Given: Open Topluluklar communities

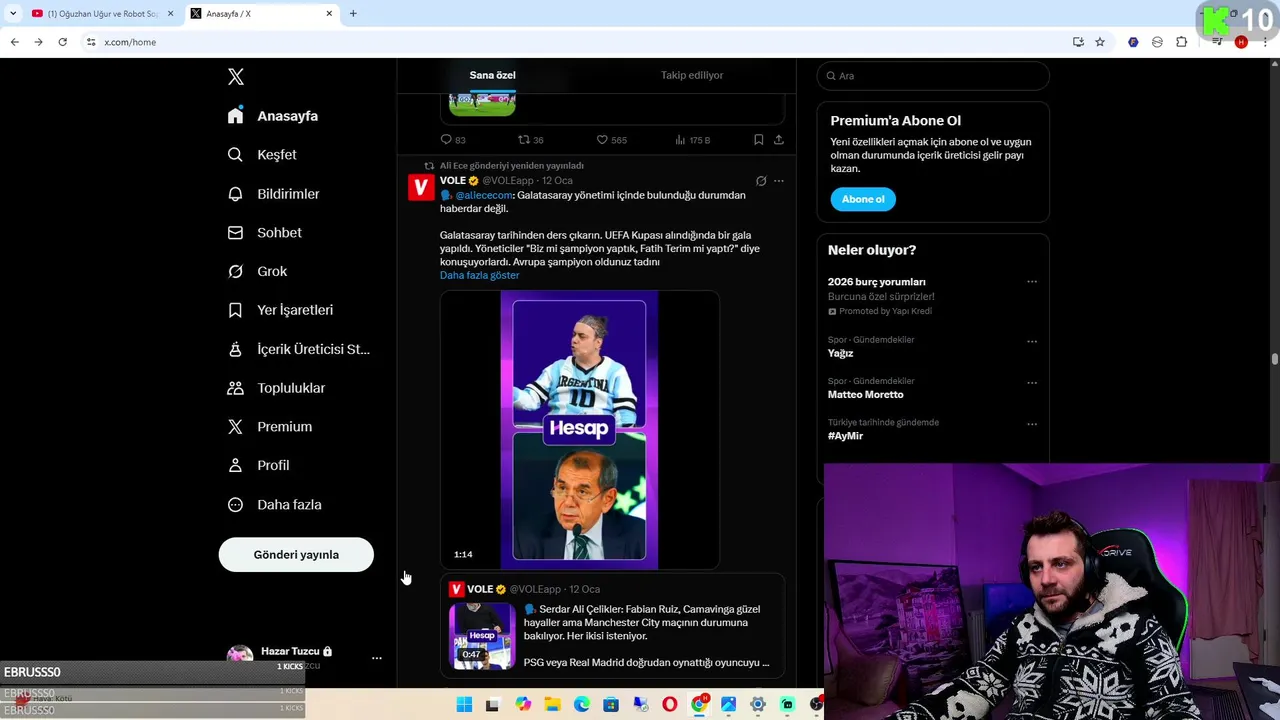Looking at the screenshot, I should click(x=276, y=388).
